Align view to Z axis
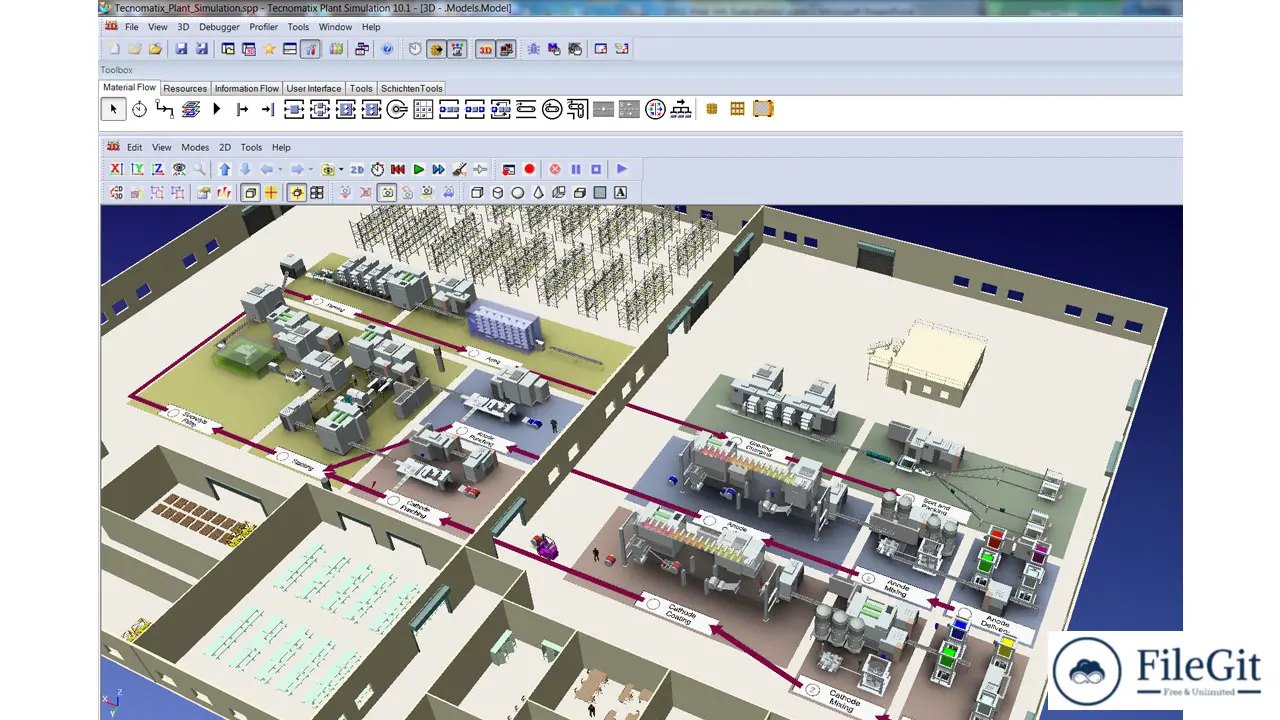 click(158, 170)
